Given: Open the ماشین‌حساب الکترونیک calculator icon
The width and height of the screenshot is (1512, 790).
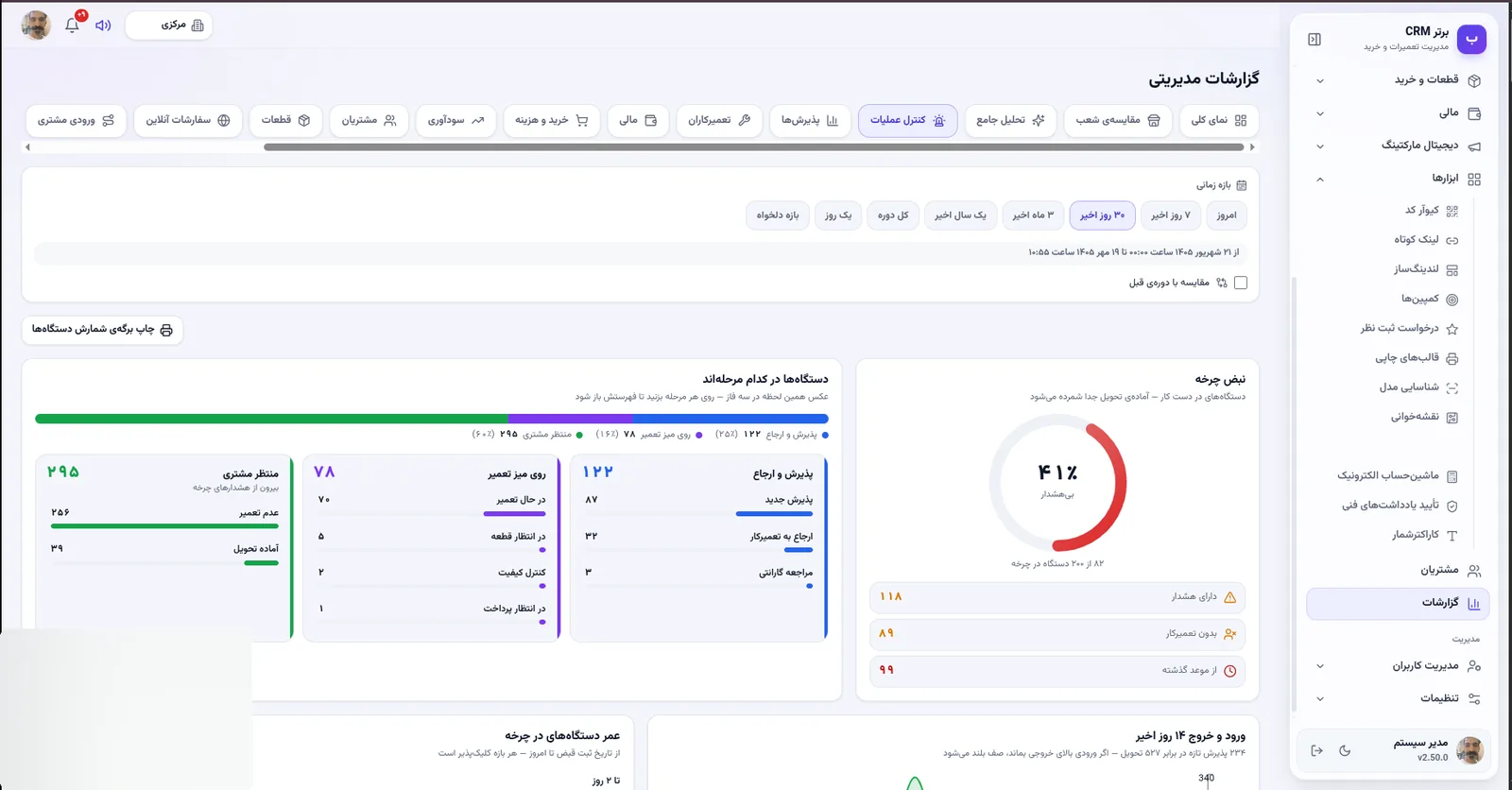Looking at the screenshot, I should (1452, 476).
